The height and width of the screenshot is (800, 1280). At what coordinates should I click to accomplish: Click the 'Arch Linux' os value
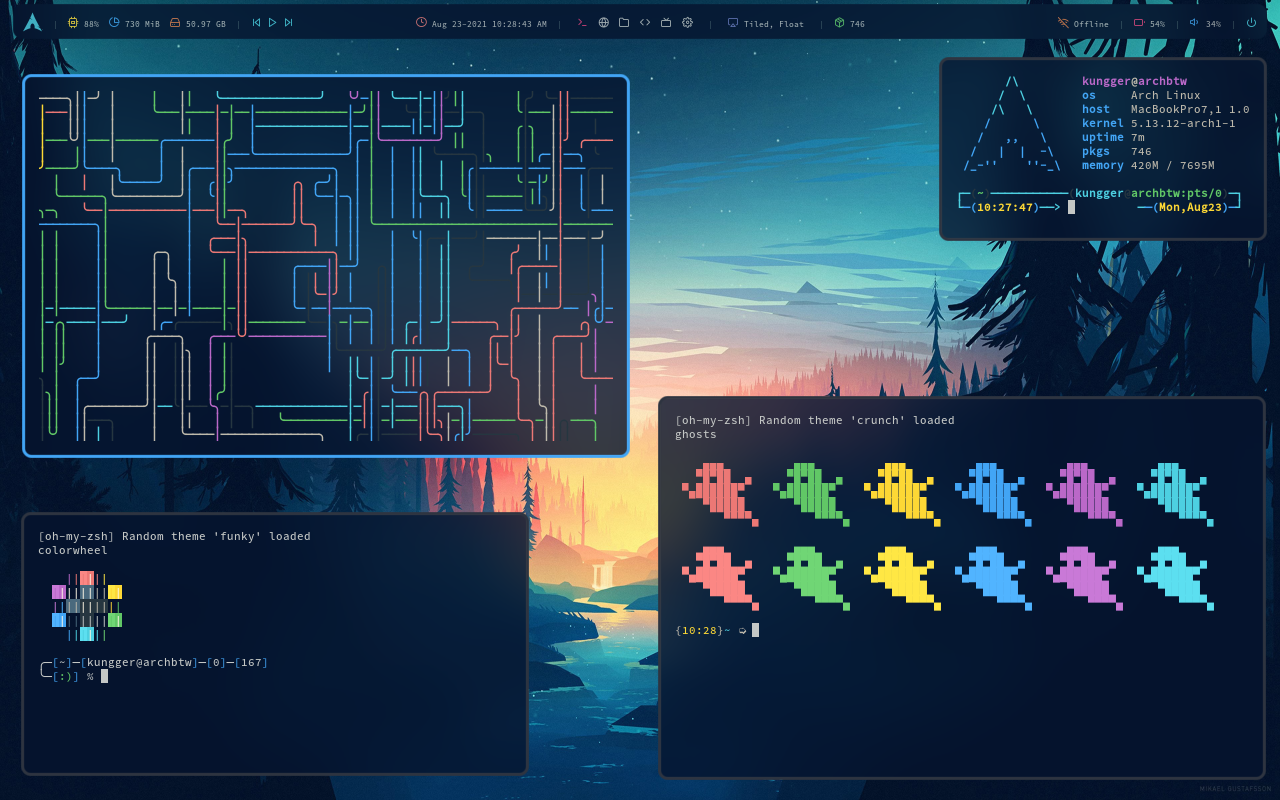[x=1165, y=95]
